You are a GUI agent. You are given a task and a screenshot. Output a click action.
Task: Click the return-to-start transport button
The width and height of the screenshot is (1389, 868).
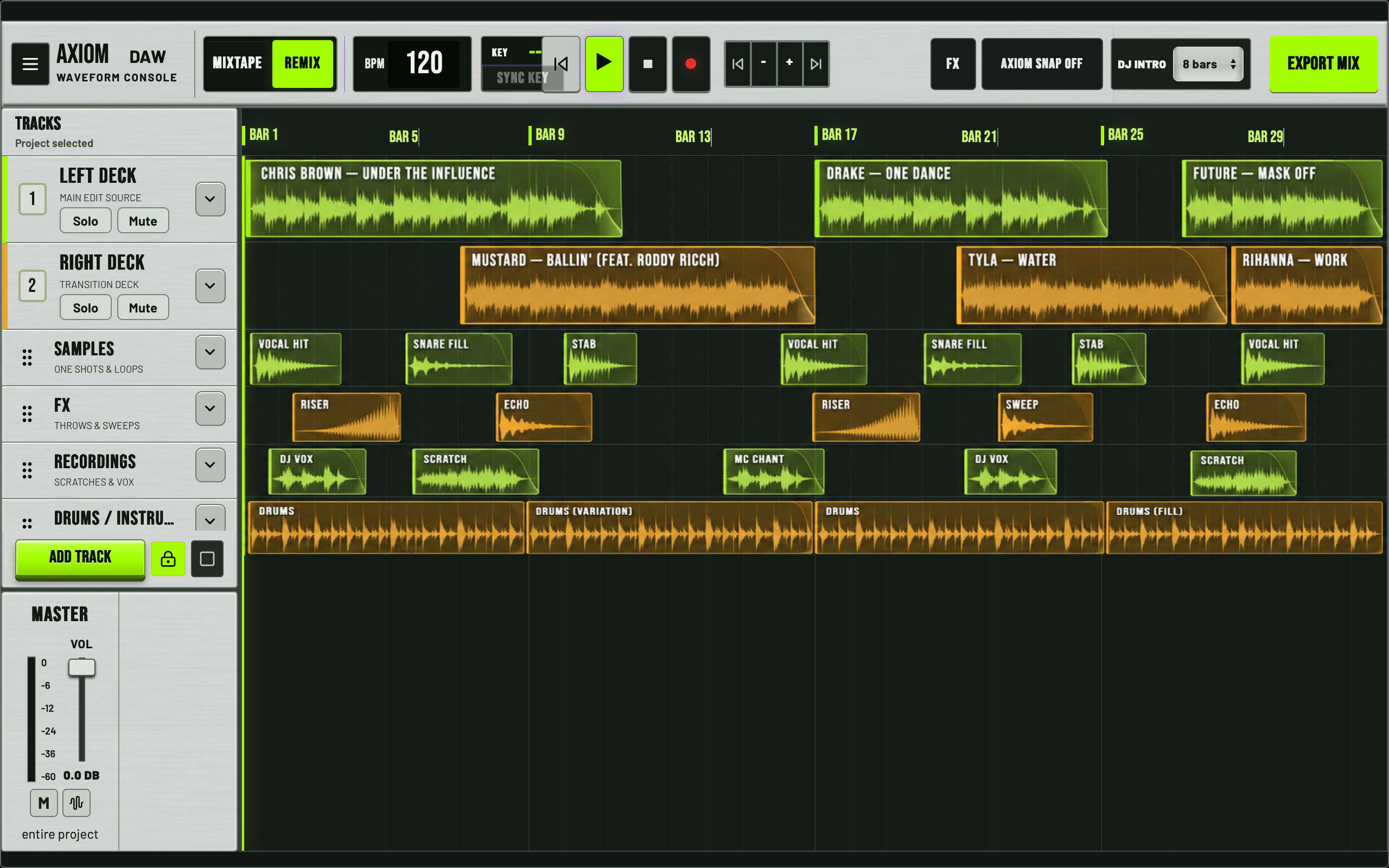561,63
